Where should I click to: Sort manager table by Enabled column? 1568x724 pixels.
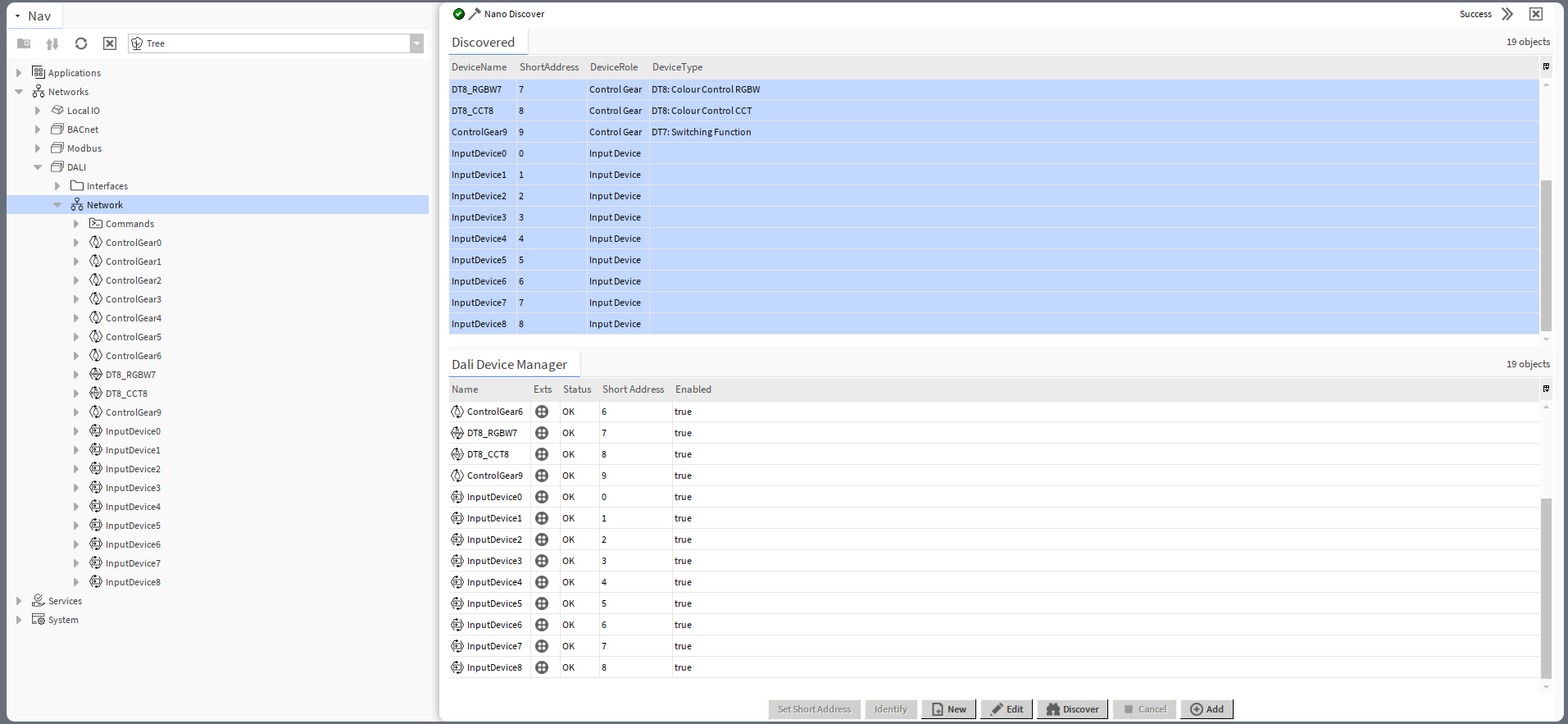[693, 389]
